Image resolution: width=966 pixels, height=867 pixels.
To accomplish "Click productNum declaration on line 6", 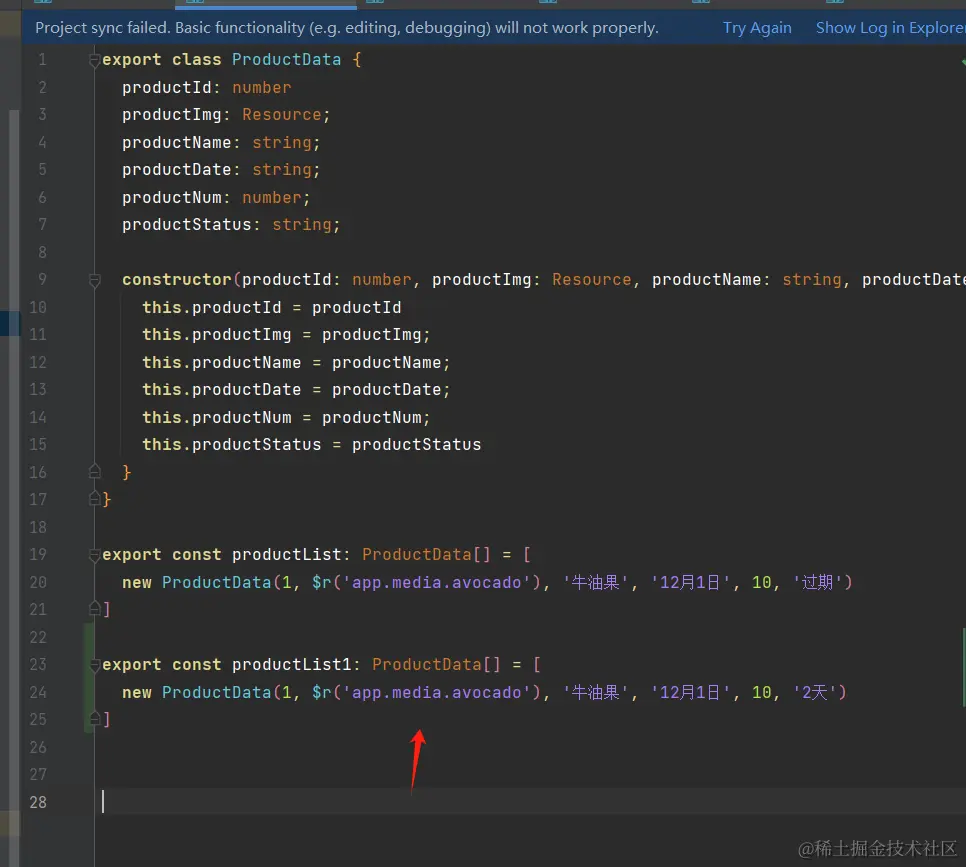I will 216,197.
